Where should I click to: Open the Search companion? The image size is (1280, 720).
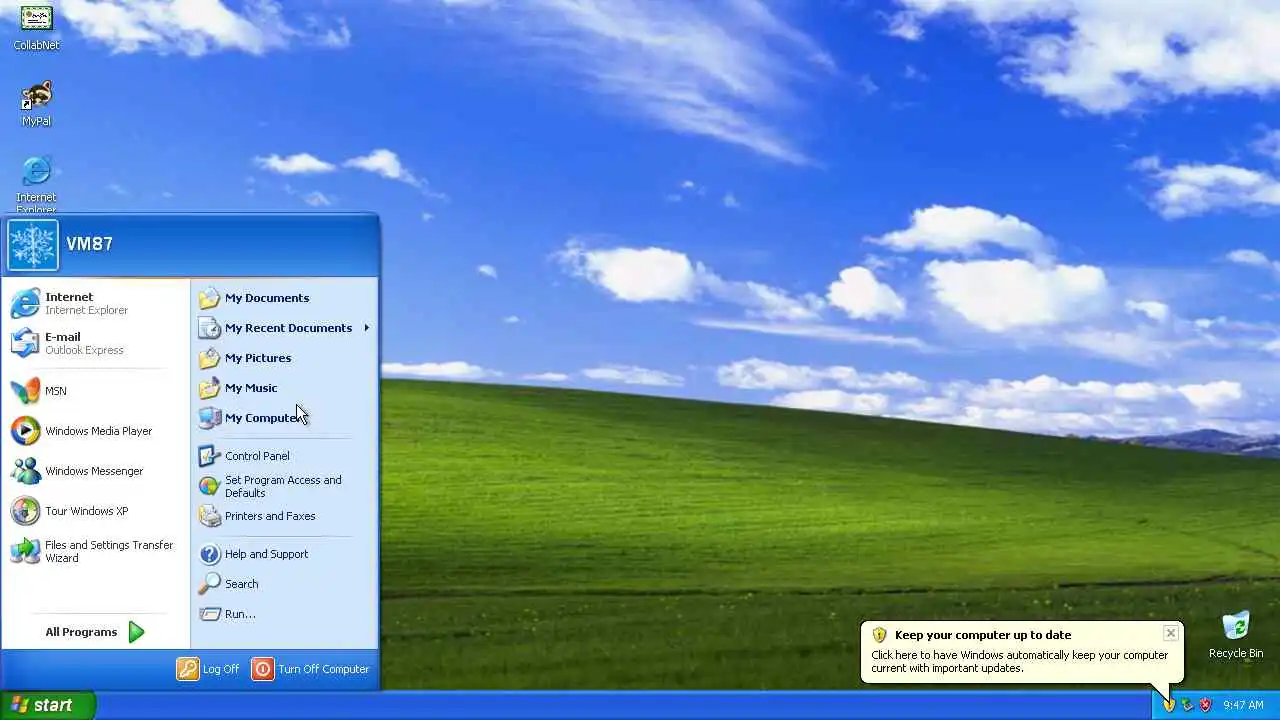coord(284,584)
